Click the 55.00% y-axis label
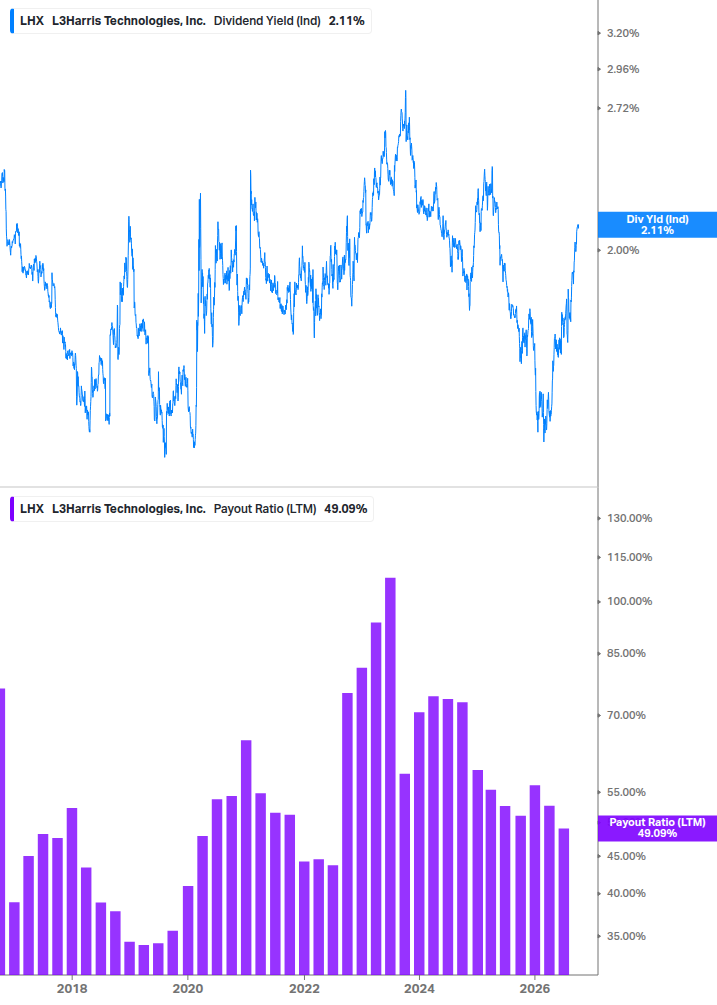The width and height of the screenshot is (717, 1005). click(626, 792)
